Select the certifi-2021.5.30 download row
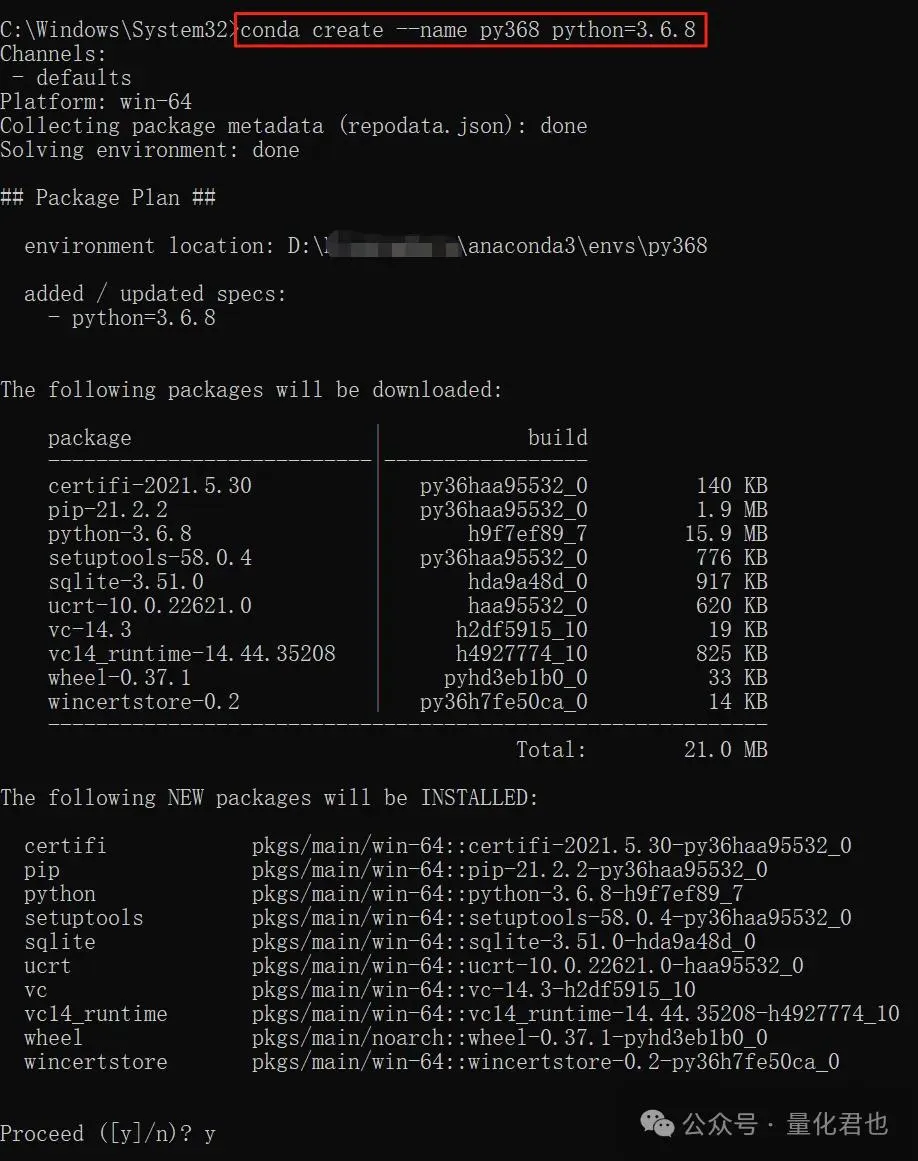Viewport: 918px width, 1161px height. (408, 485)
